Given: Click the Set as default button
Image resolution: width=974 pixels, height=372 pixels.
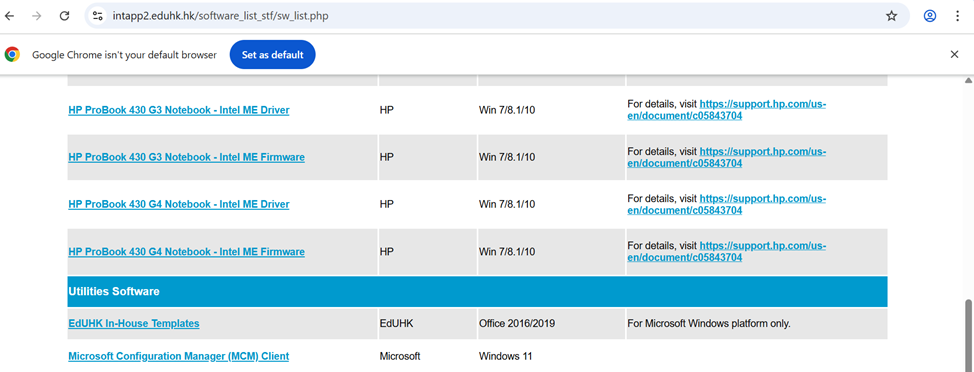Looking at the screenshot, I should tap(273, 55).
